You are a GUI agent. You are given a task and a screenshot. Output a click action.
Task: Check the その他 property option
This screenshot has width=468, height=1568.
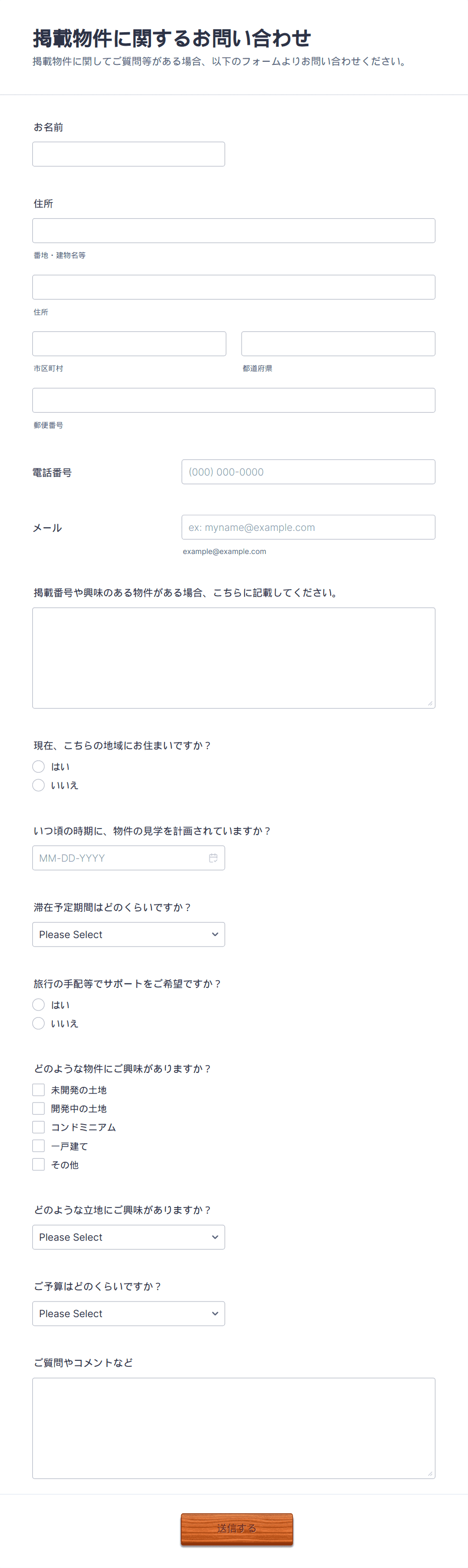coord(38,1164)
